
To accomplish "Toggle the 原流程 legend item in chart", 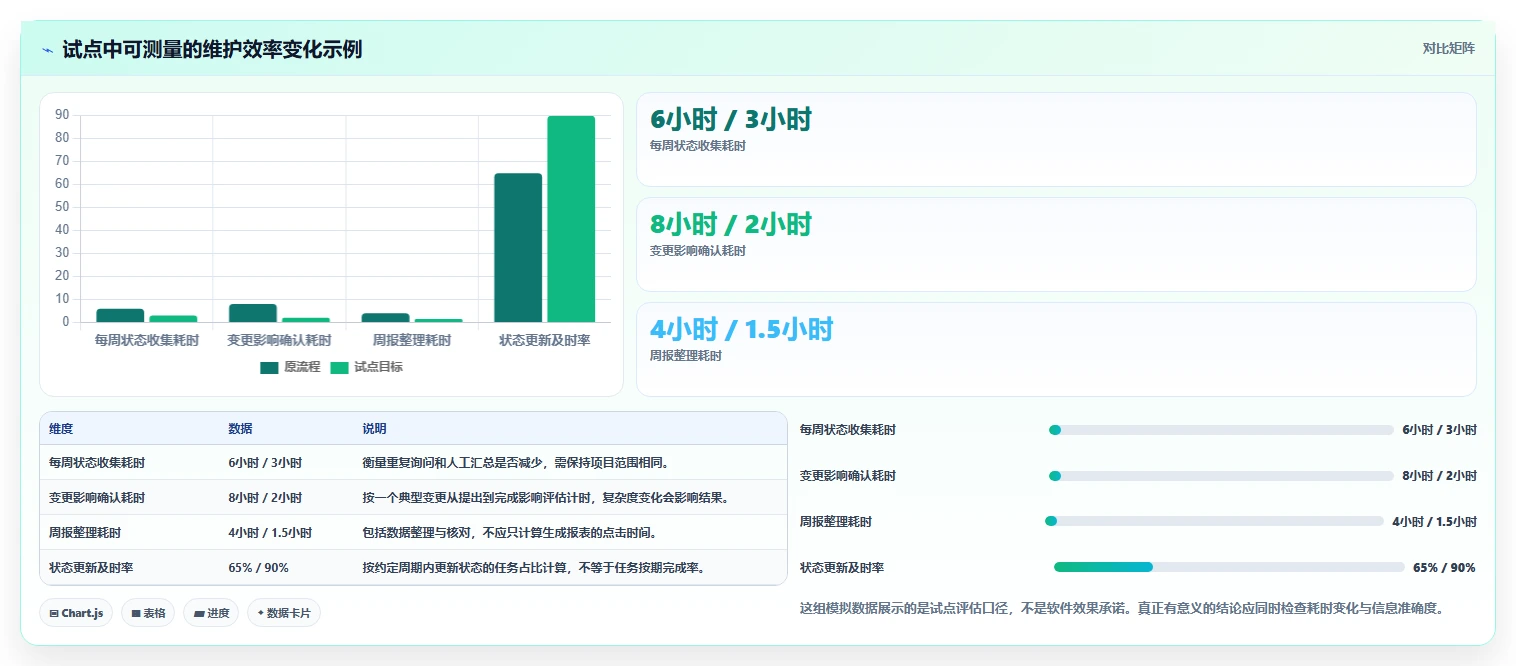I will 290,367.
